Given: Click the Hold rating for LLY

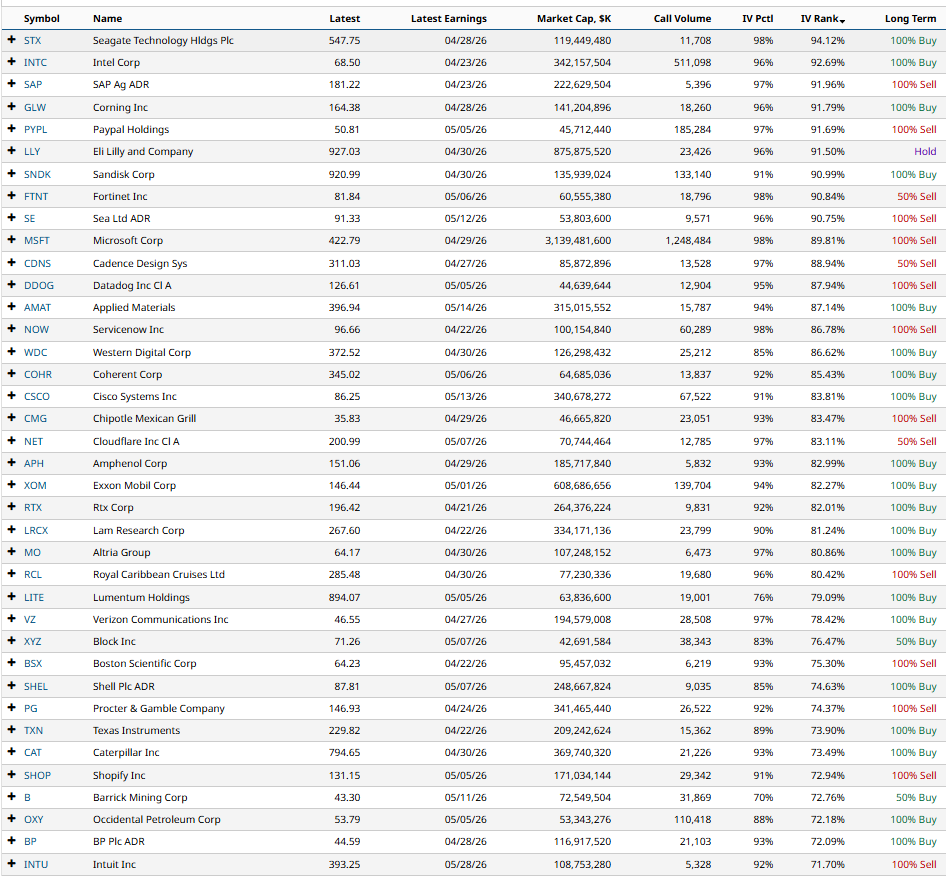Looking at the screenshot, I should click(925, 151).
